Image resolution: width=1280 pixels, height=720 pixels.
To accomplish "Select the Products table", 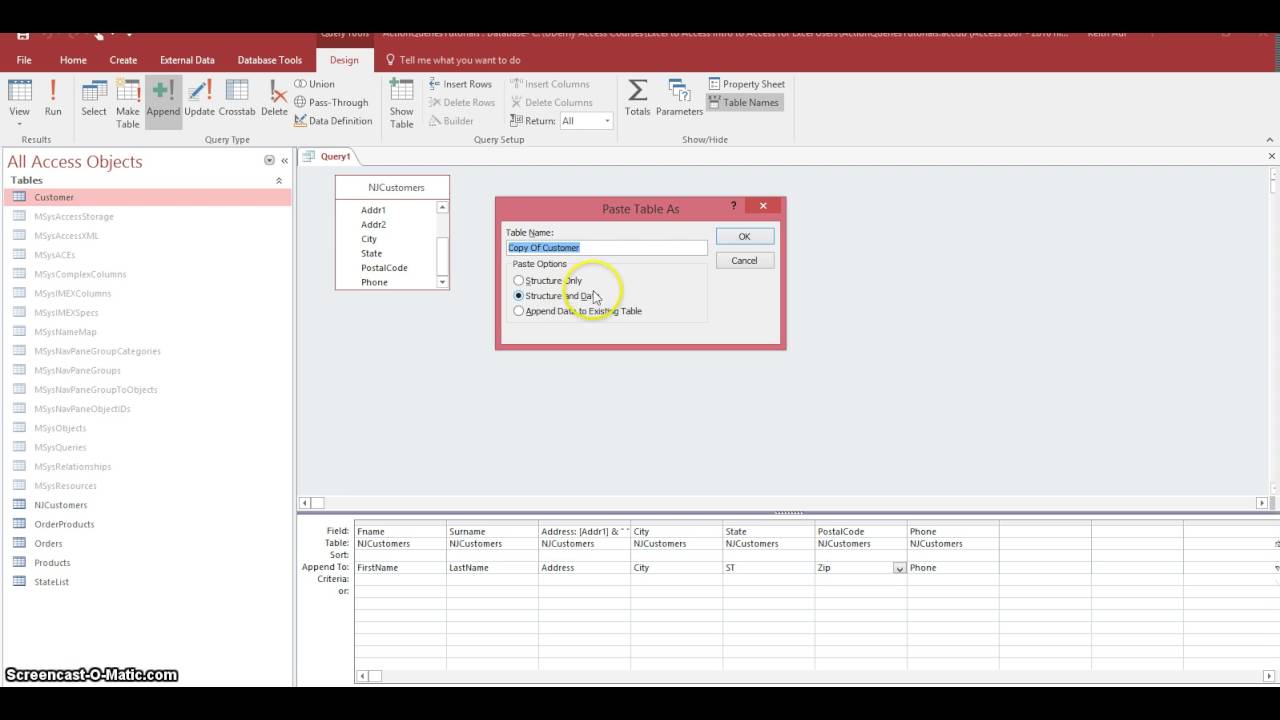I will 148,562.
